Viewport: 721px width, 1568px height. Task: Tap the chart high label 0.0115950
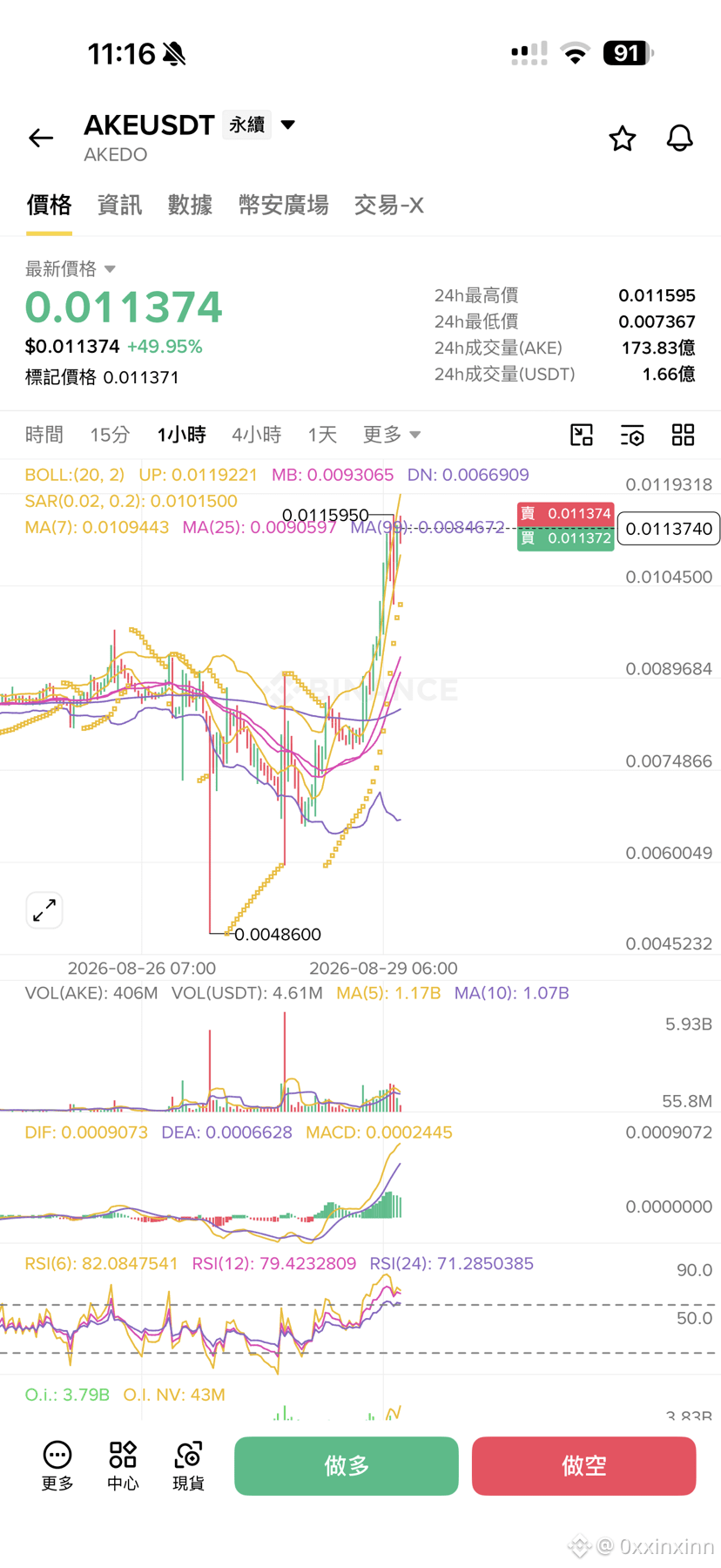click(x=326, y=515)
